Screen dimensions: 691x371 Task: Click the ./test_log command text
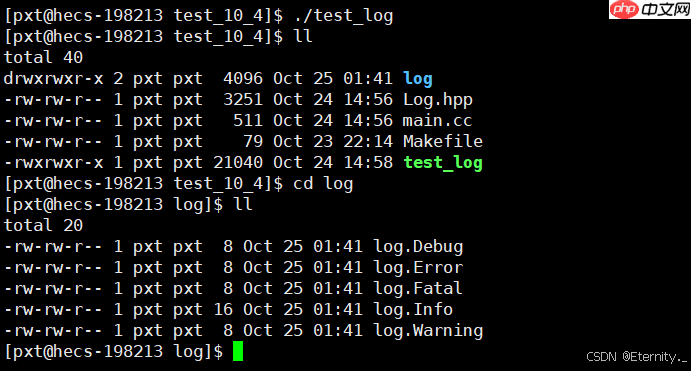click(x=343, y=16)
